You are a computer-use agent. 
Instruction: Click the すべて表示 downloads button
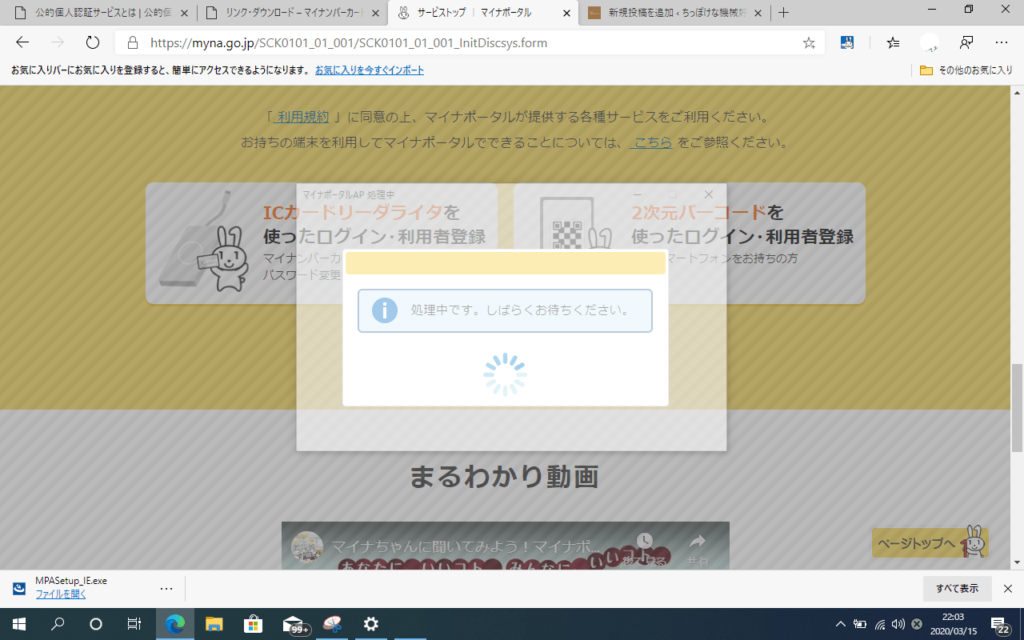(957, 588)
